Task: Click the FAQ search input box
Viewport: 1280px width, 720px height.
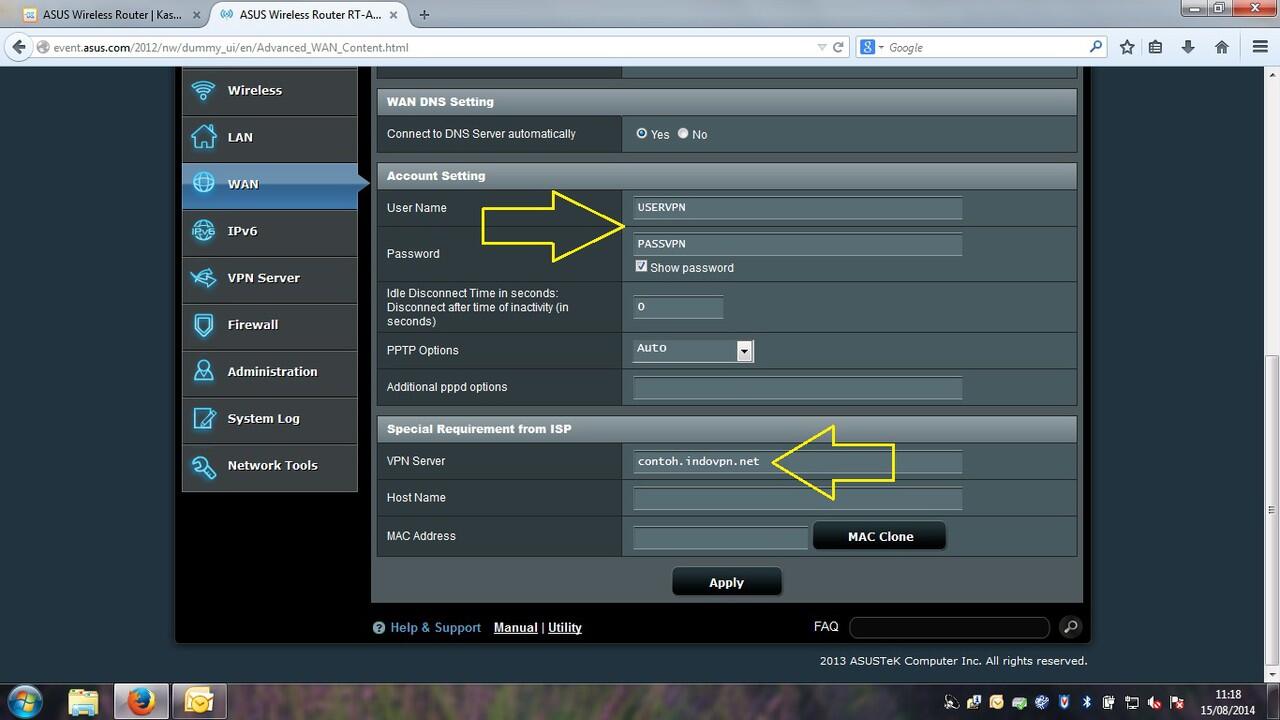Action: [x=949, y=627]
